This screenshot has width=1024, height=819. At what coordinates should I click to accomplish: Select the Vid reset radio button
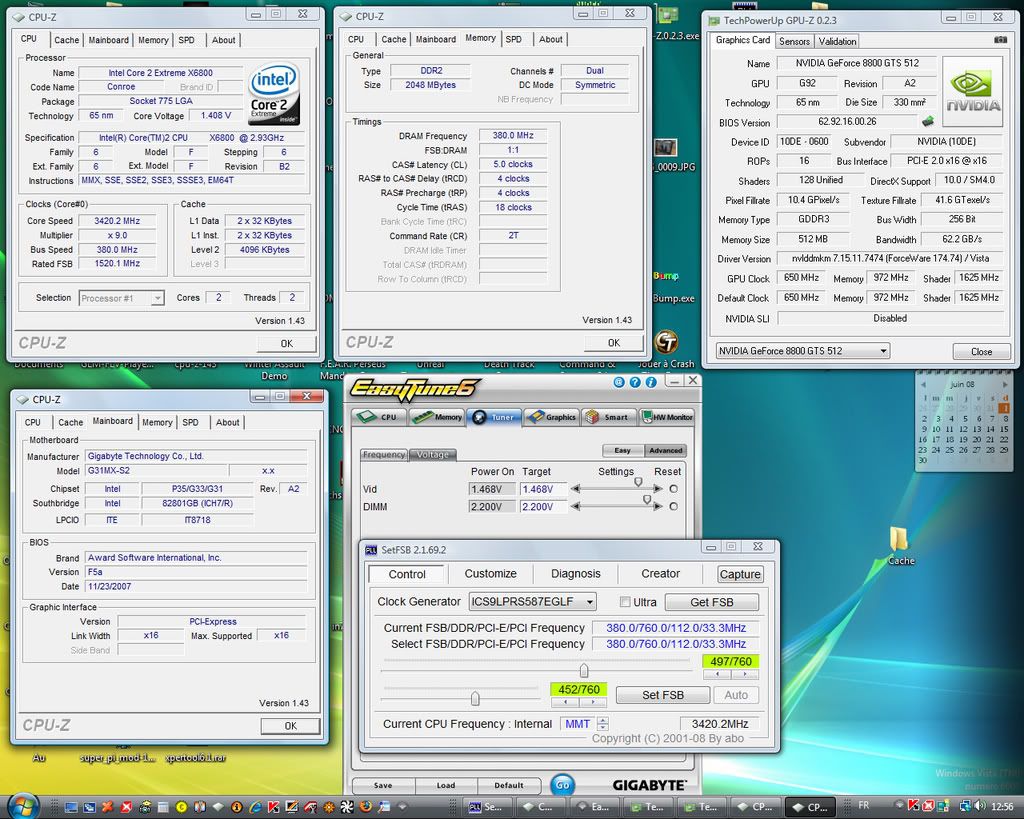pyautogui.click(x=673, y=489)
